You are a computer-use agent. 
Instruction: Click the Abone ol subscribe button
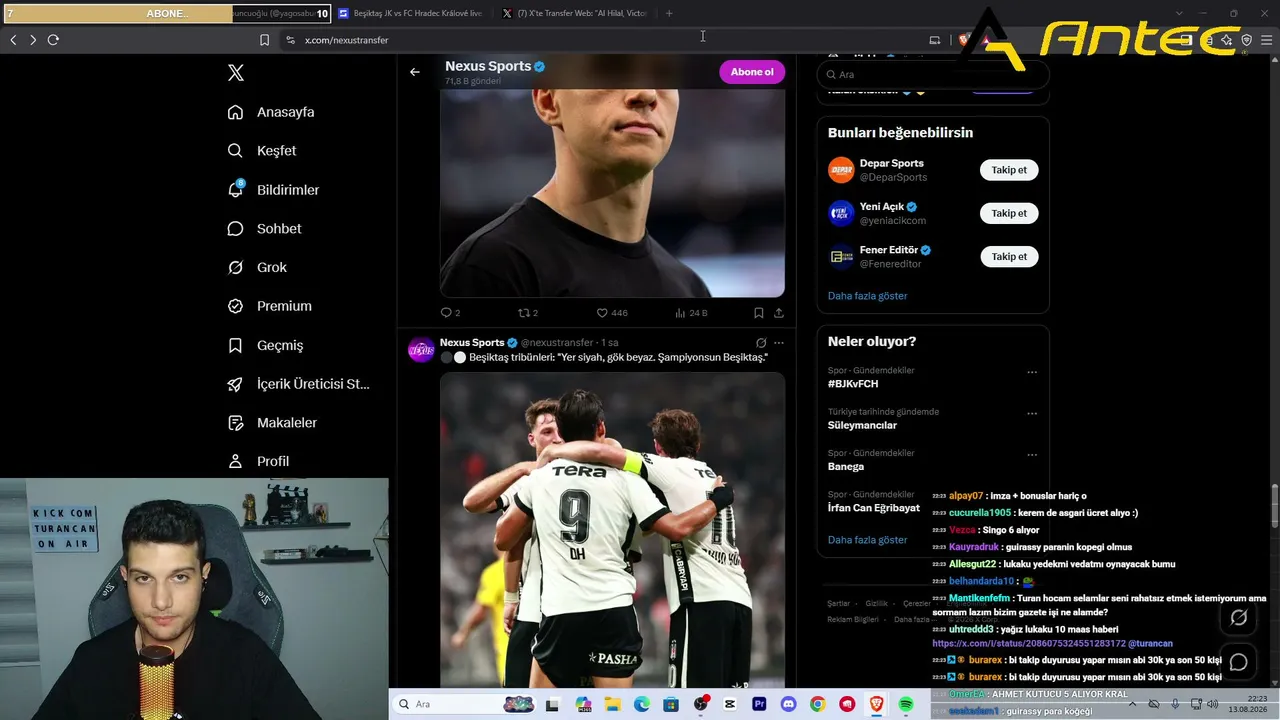[752, 72]
